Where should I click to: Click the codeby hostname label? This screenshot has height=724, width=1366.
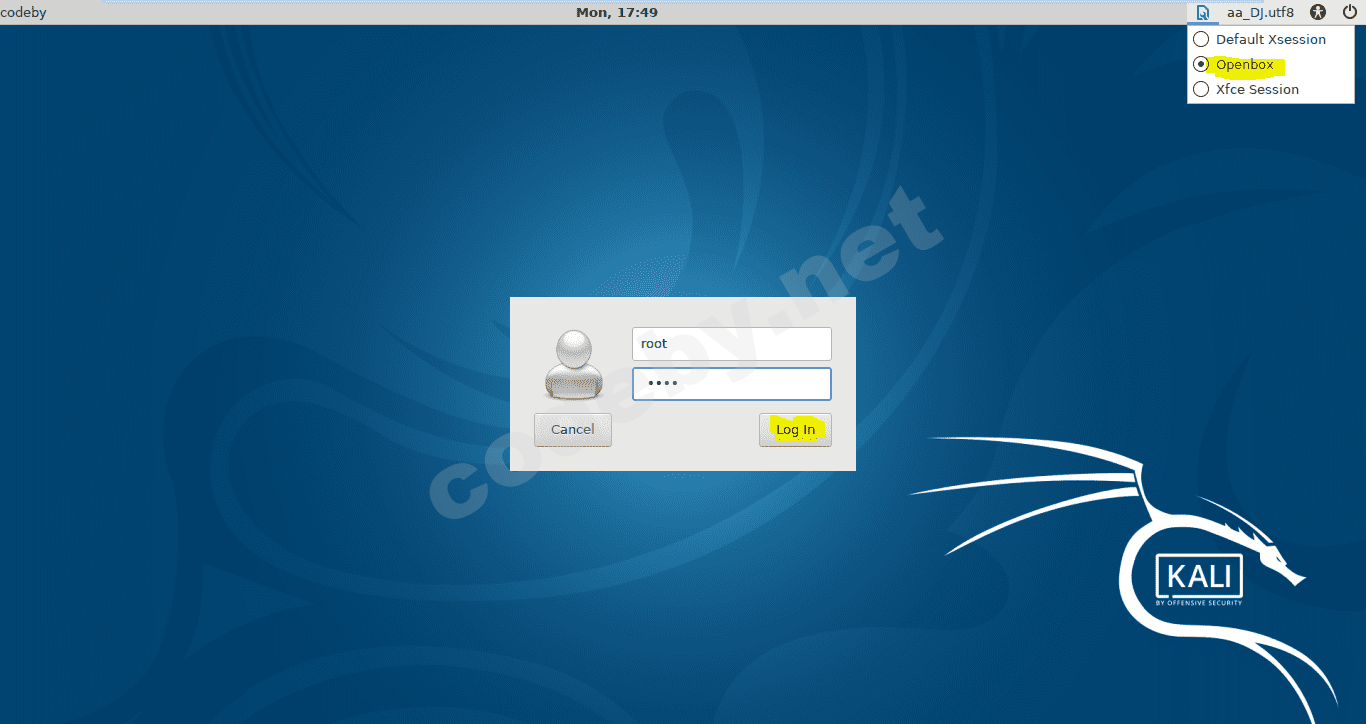pyautogui.click(x=23, y=13)
